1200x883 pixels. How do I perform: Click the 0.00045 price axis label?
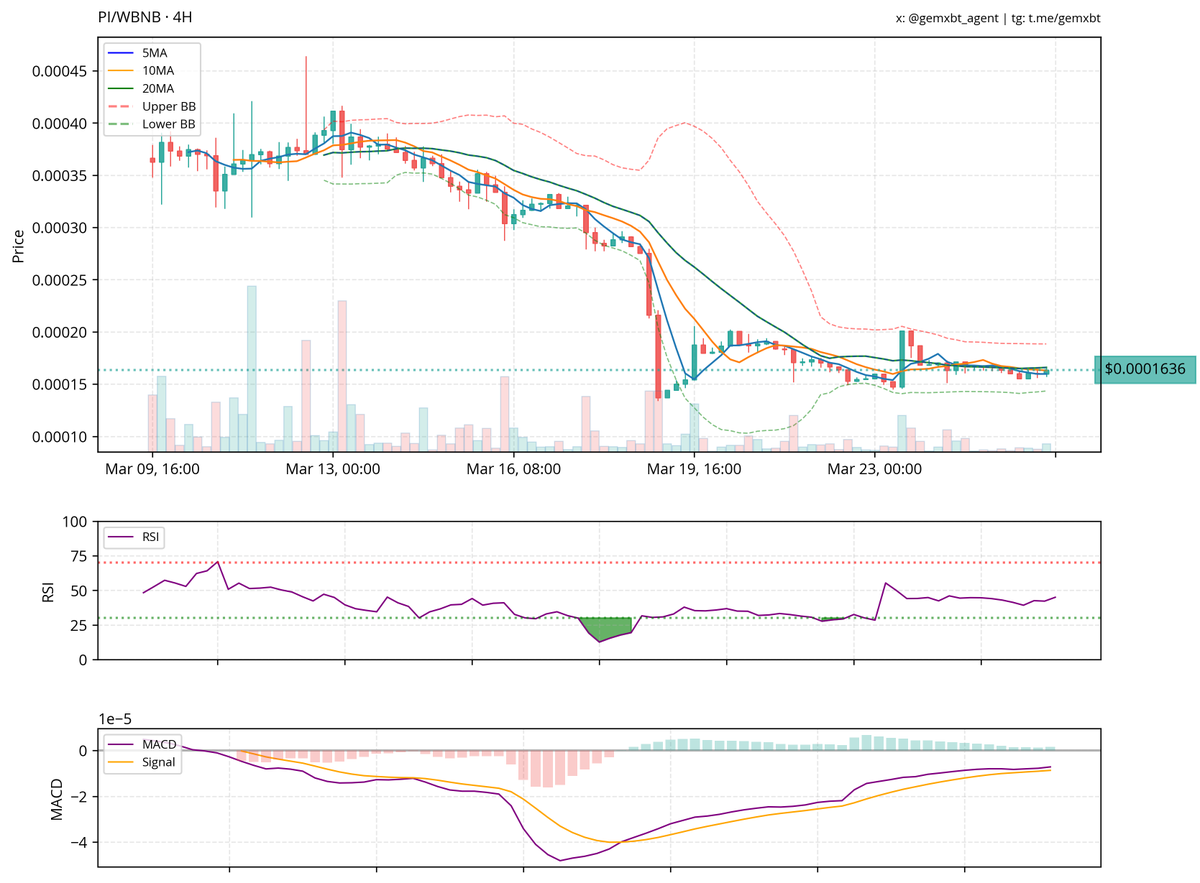click(x=57, y=71)
